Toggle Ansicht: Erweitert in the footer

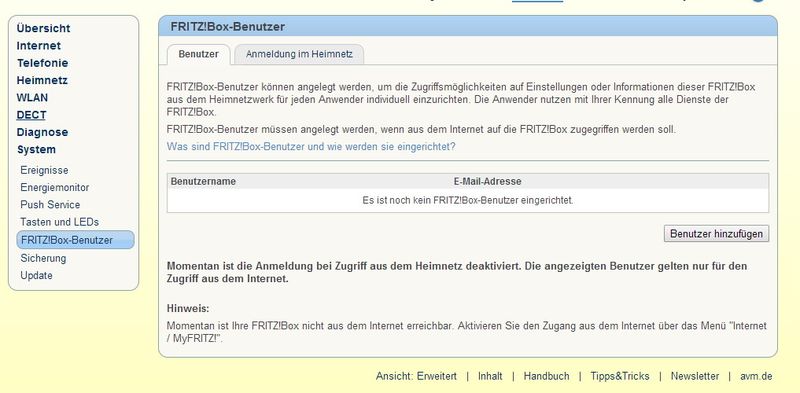[416, 376]
